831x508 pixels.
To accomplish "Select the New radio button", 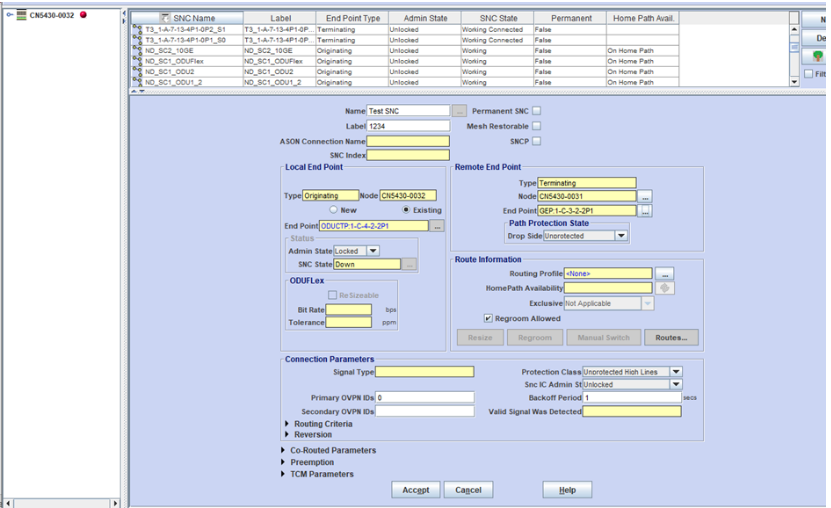I will pos(333,210).
